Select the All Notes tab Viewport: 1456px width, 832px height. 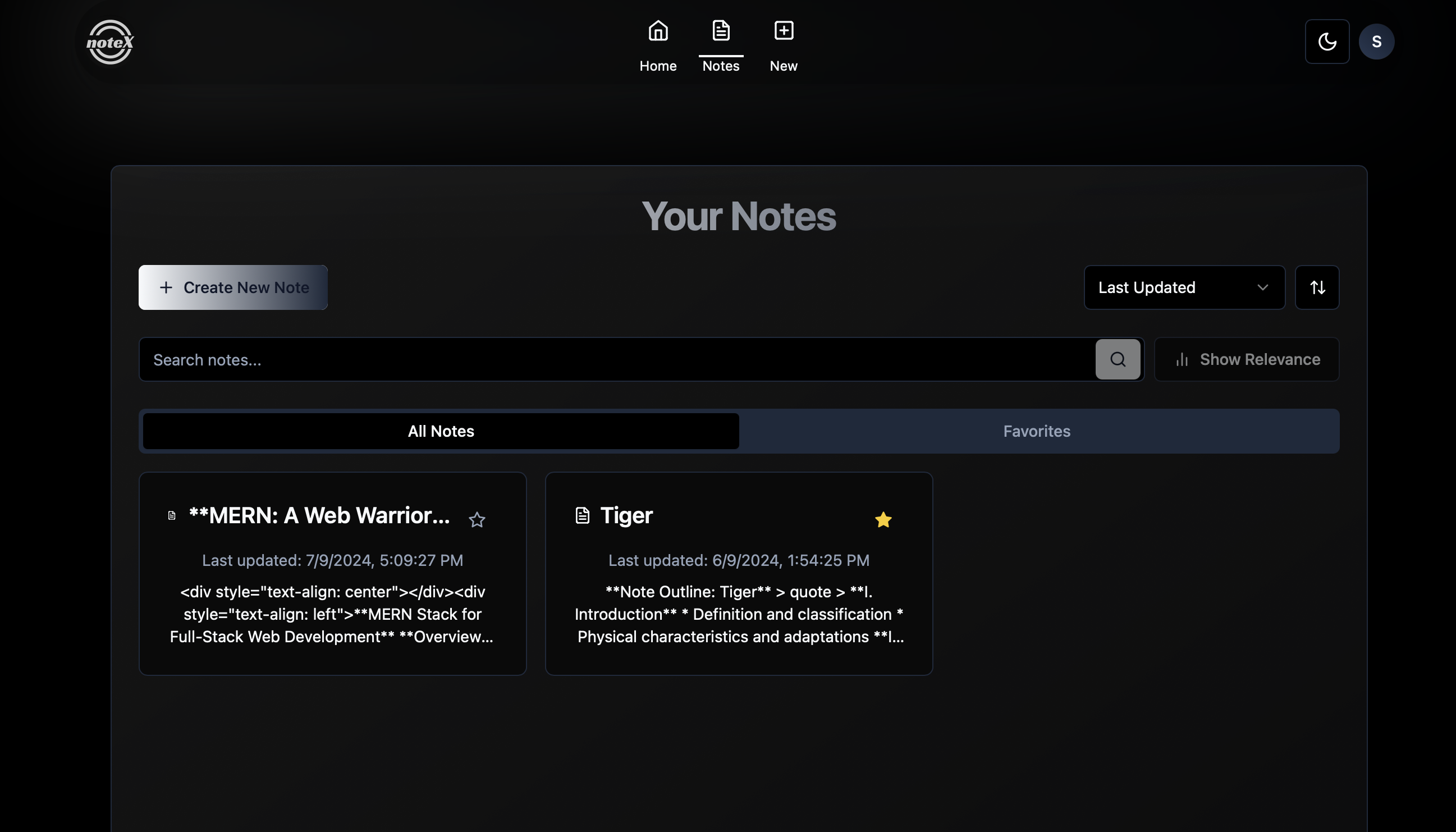point(441,431)
